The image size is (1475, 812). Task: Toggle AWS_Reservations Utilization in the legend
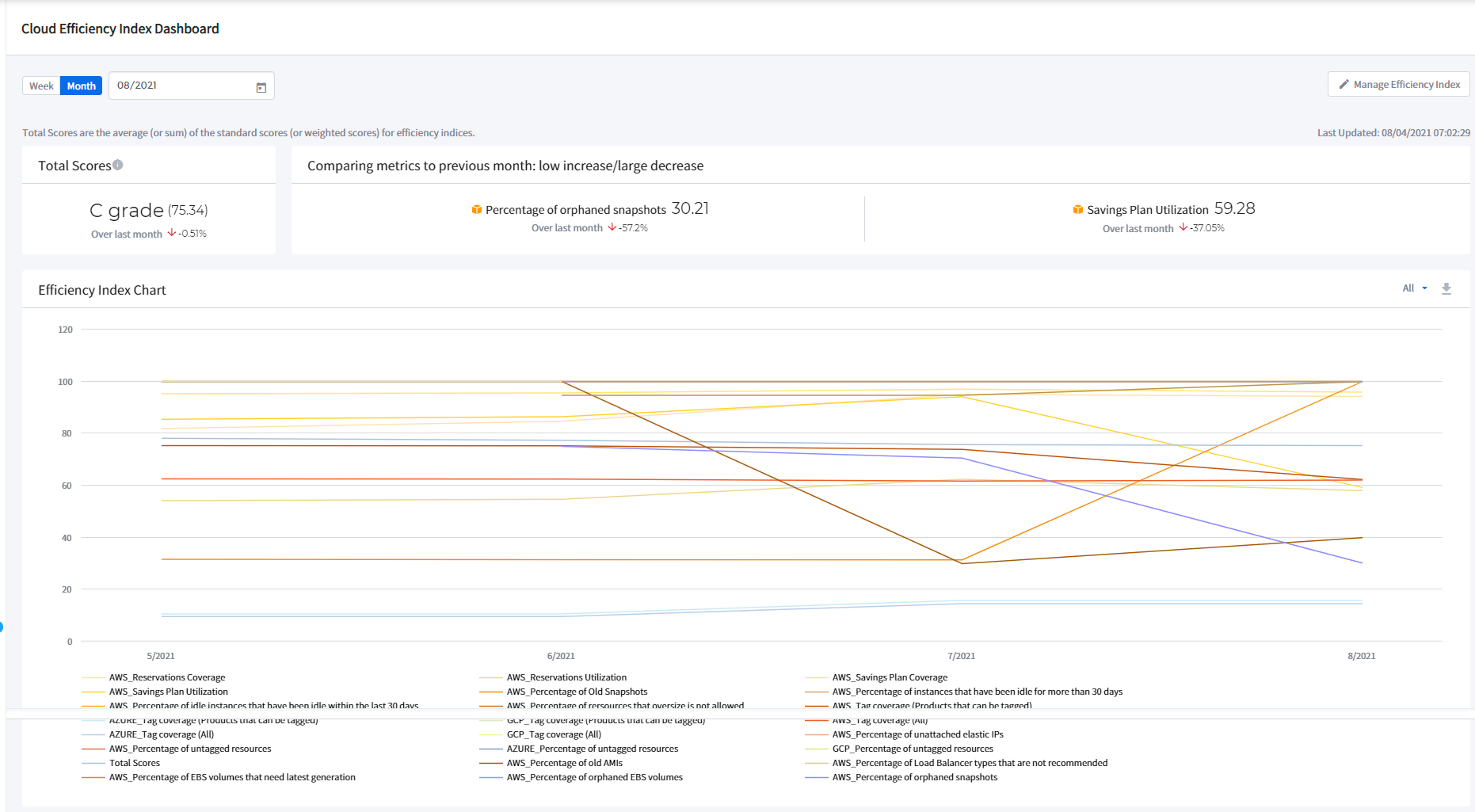point(566,677)
